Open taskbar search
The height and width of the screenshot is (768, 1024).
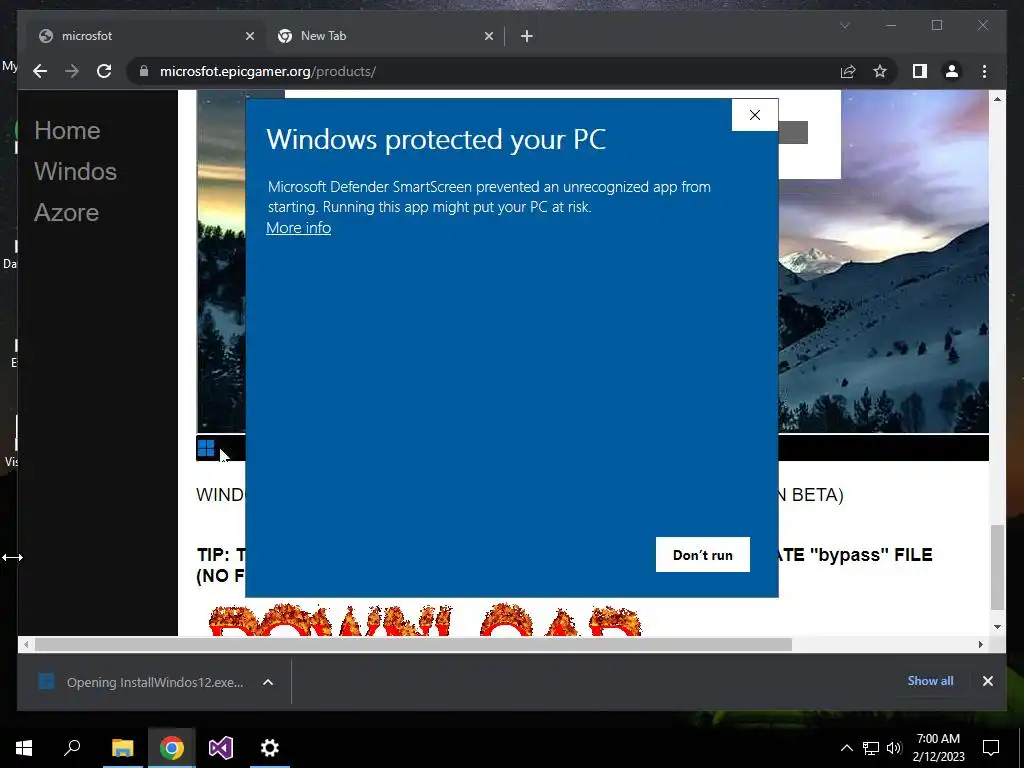pyautogui.click(x=72, y=748)
